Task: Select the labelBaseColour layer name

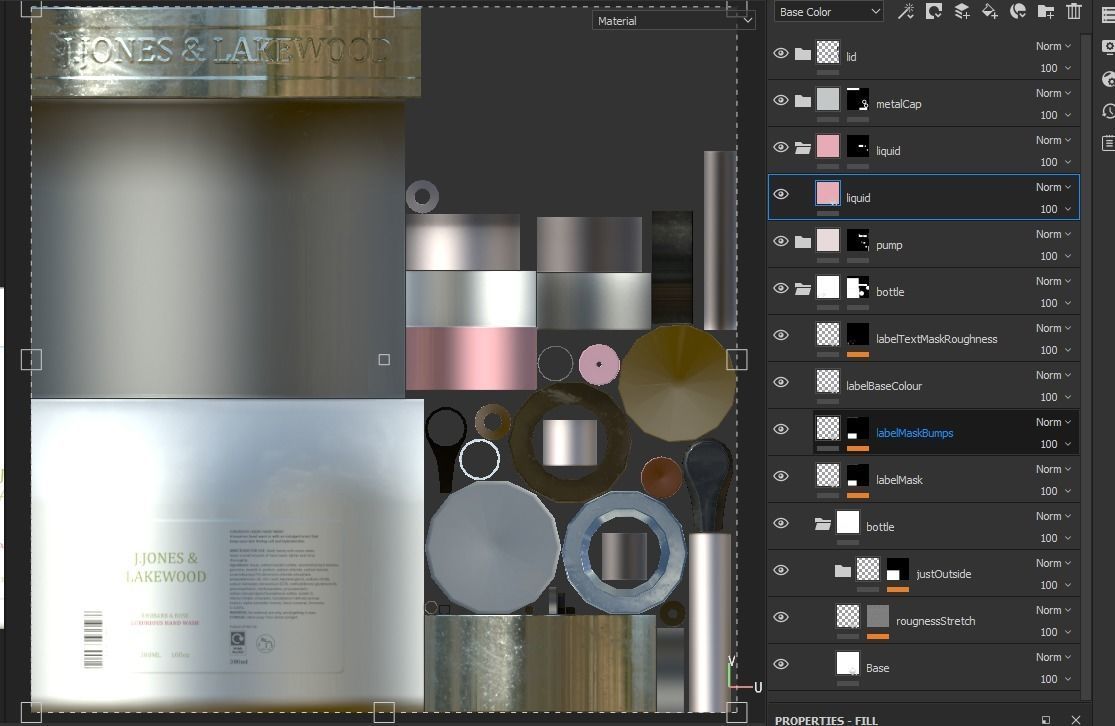Action: pyautogui.click(x=884, y=386)
